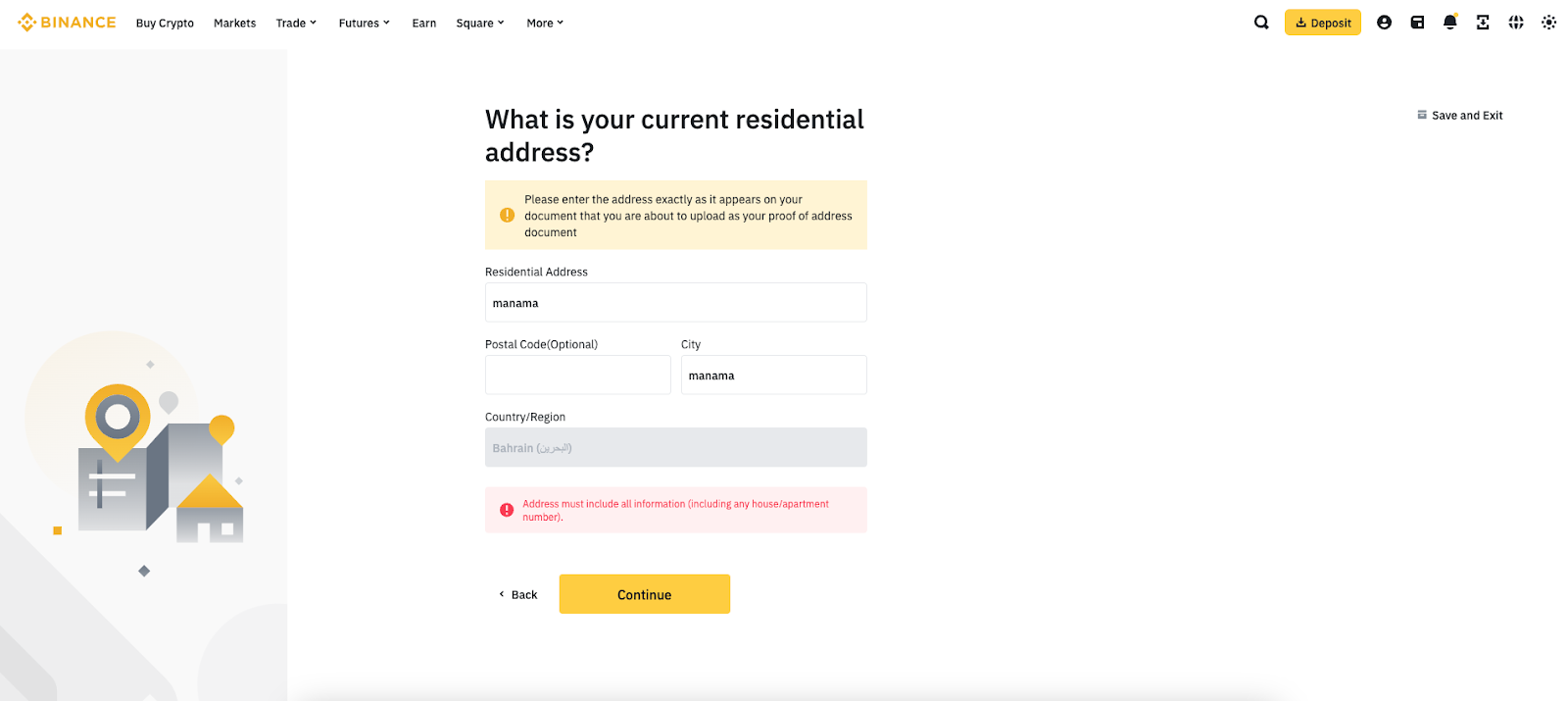
Task: Navigate to Buy Crypto
Action: coord(165,23)
